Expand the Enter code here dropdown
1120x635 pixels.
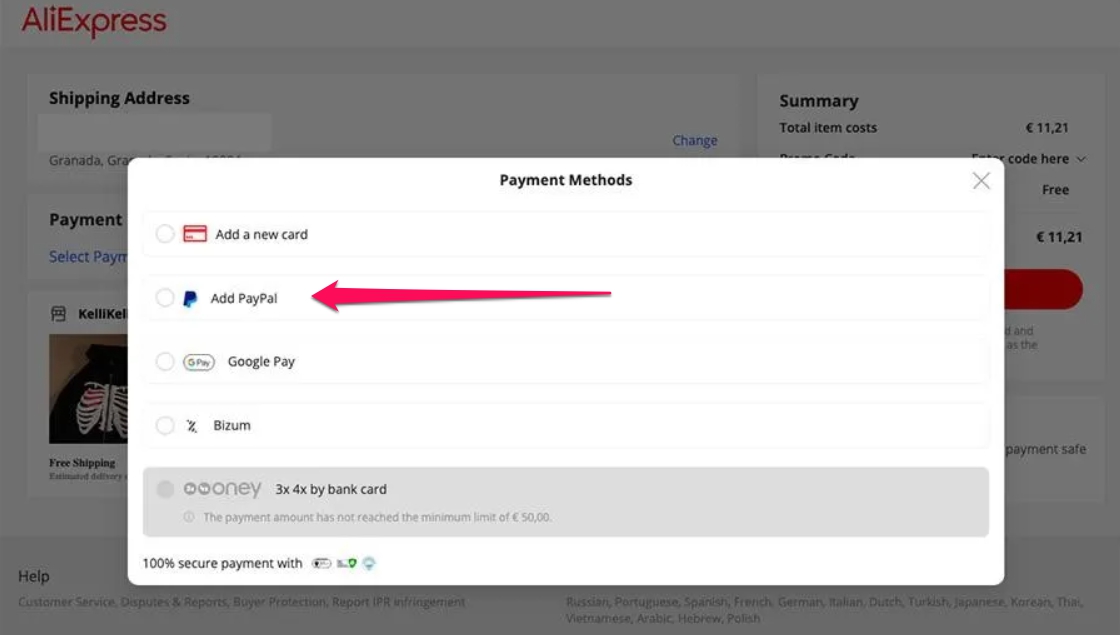tap(1029, 159)
